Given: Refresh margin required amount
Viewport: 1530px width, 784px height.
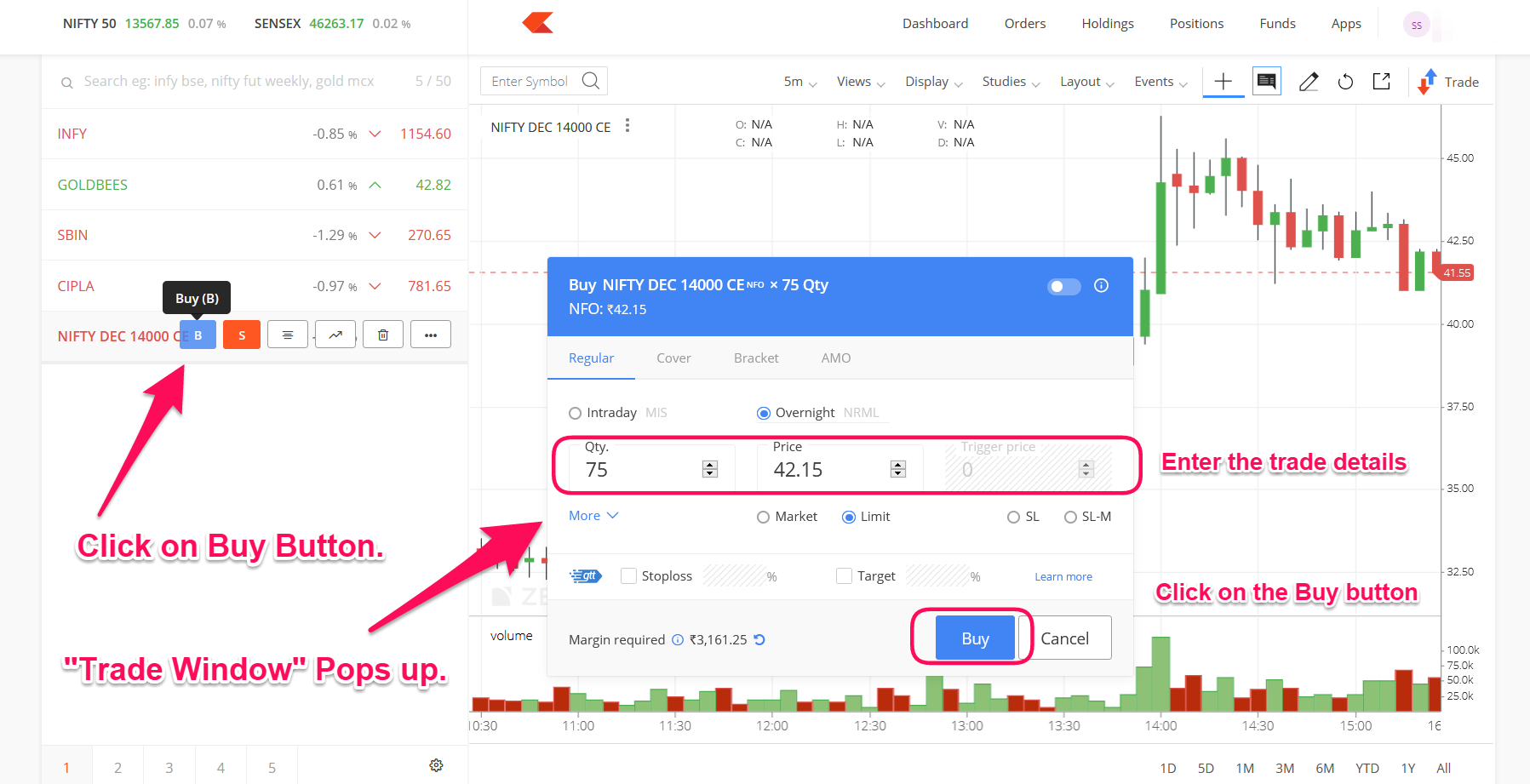Looking at the screenshot, I should point(759,639).
